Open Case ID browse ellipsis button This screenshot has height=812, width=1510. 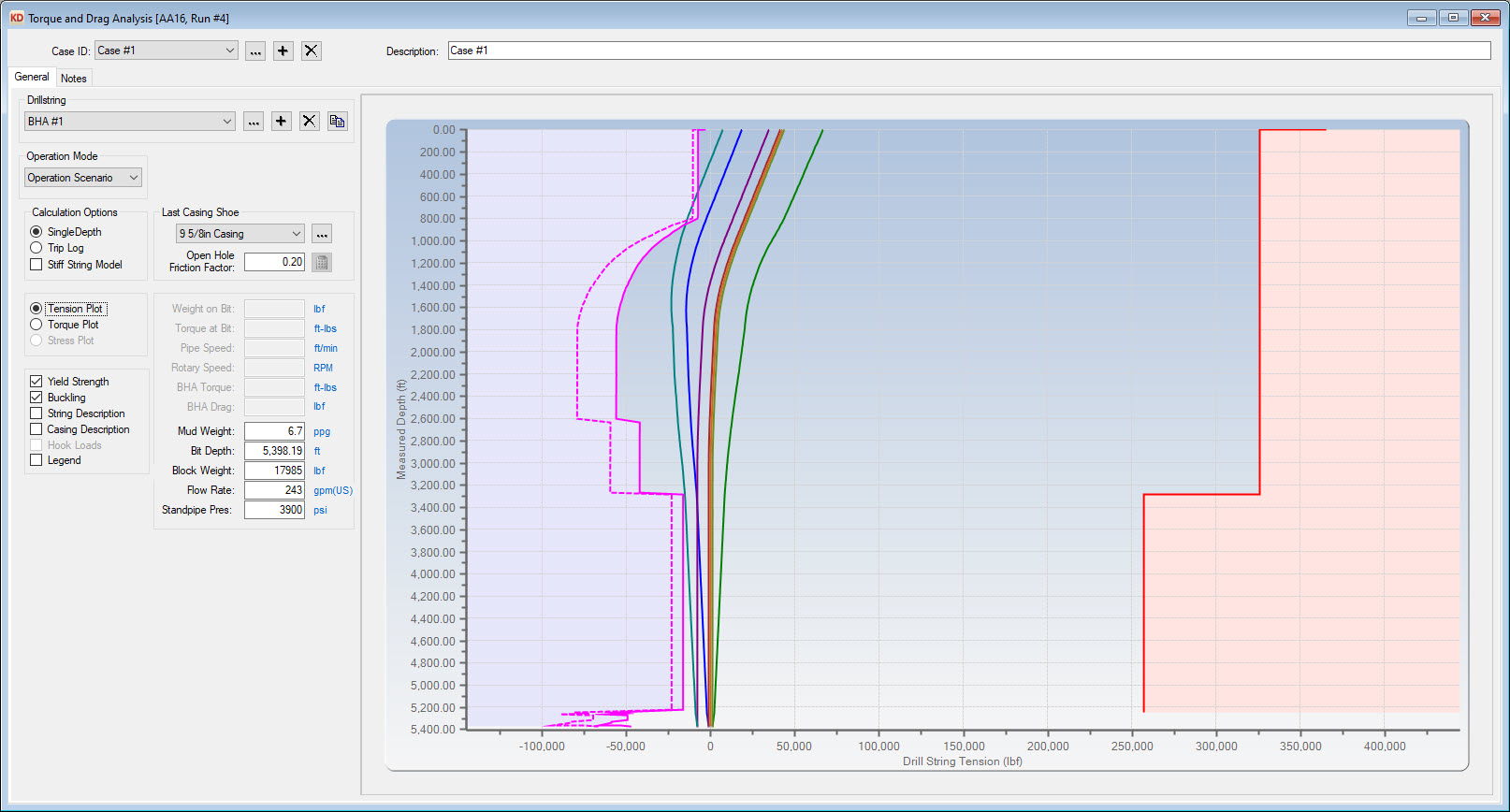tap(255, 51)
